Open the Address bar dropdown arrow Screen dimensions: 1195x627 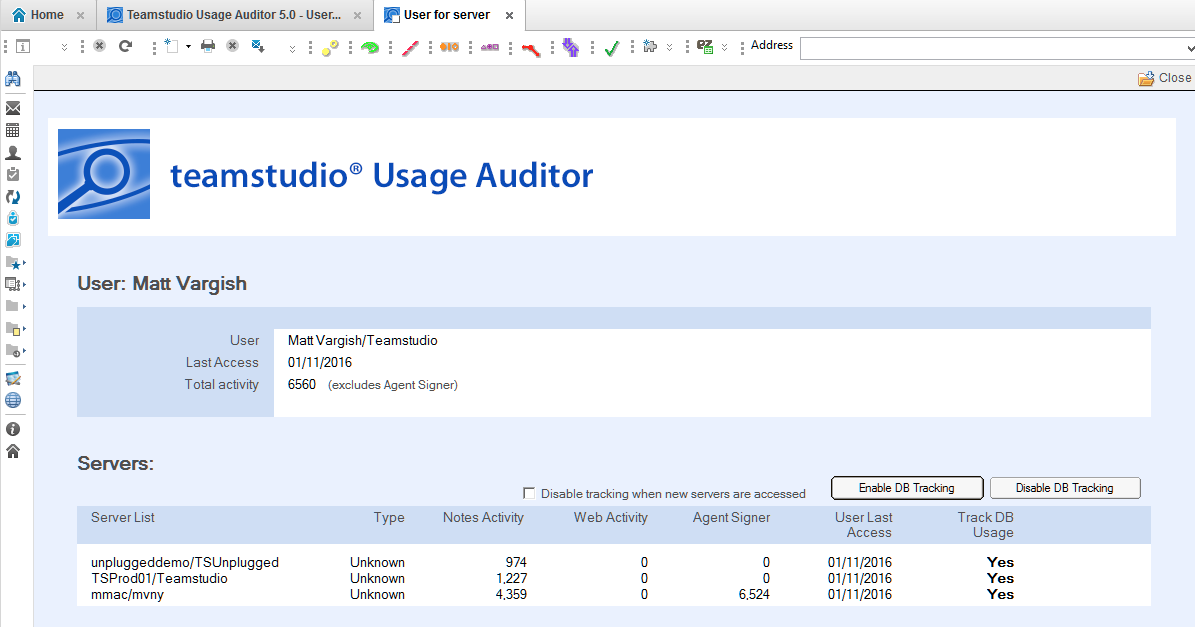pyautogui.click(x=1189, y=49)
